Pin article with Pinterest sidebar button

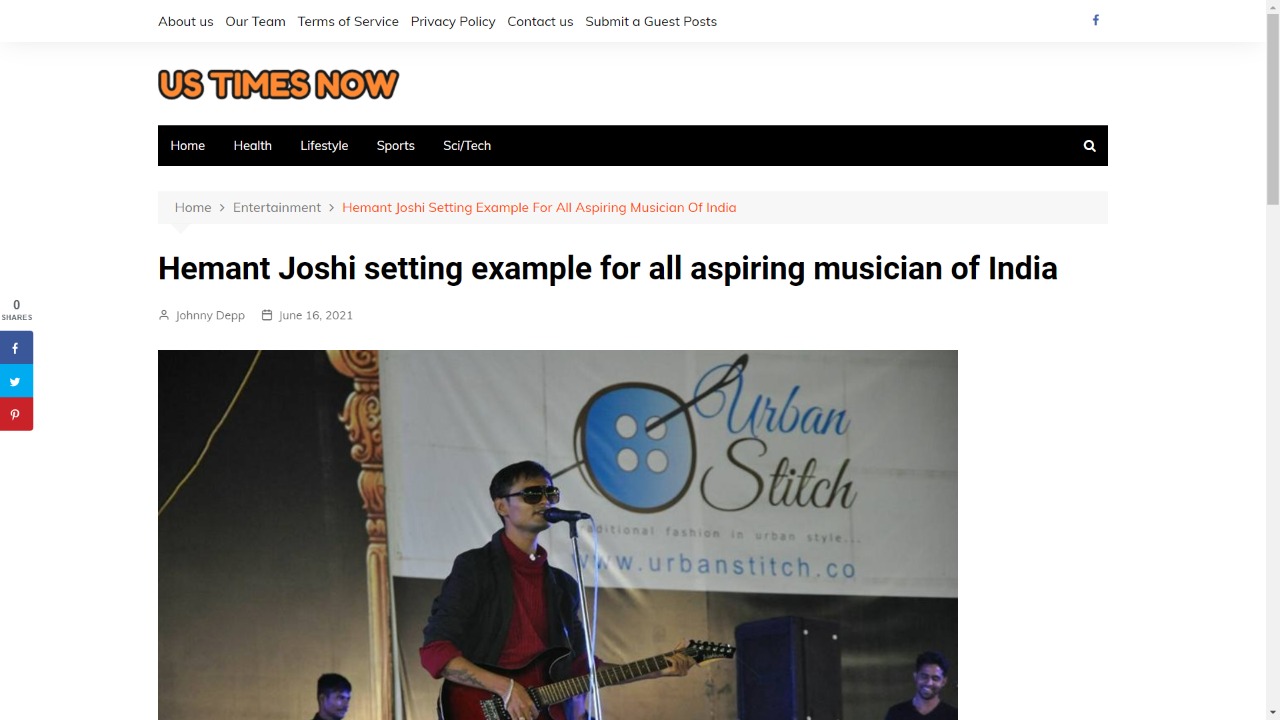click(x=16, y=414)
